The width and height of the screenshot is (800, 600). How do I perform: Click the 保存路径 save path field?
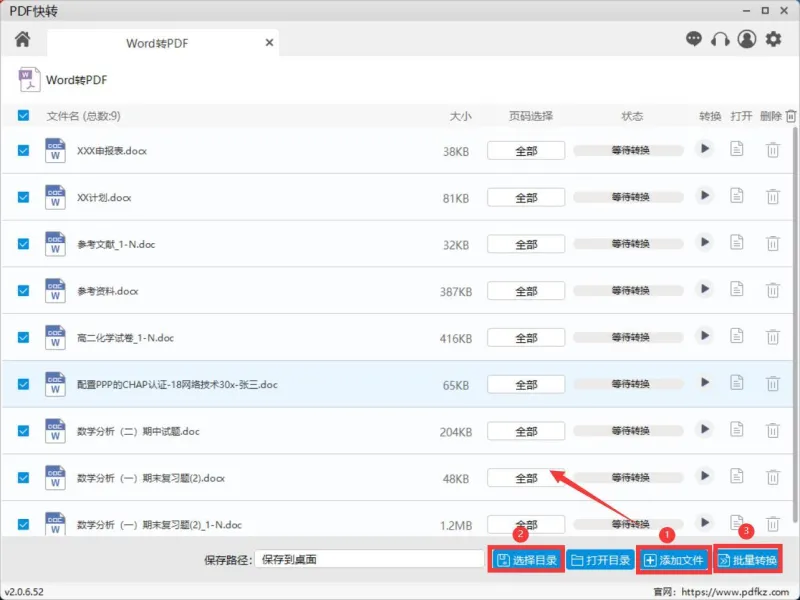point(369,559)
